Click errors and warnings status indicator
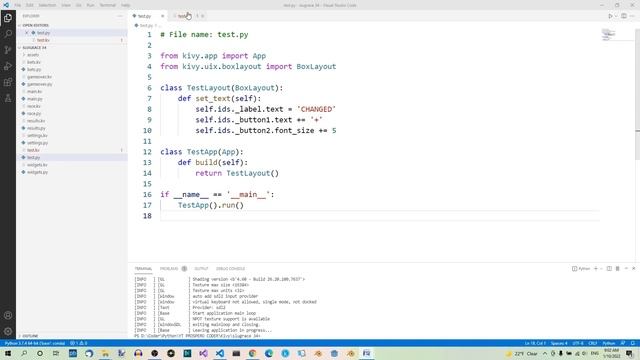The width and height of the screenshot is (640, 360). (78, 343)
